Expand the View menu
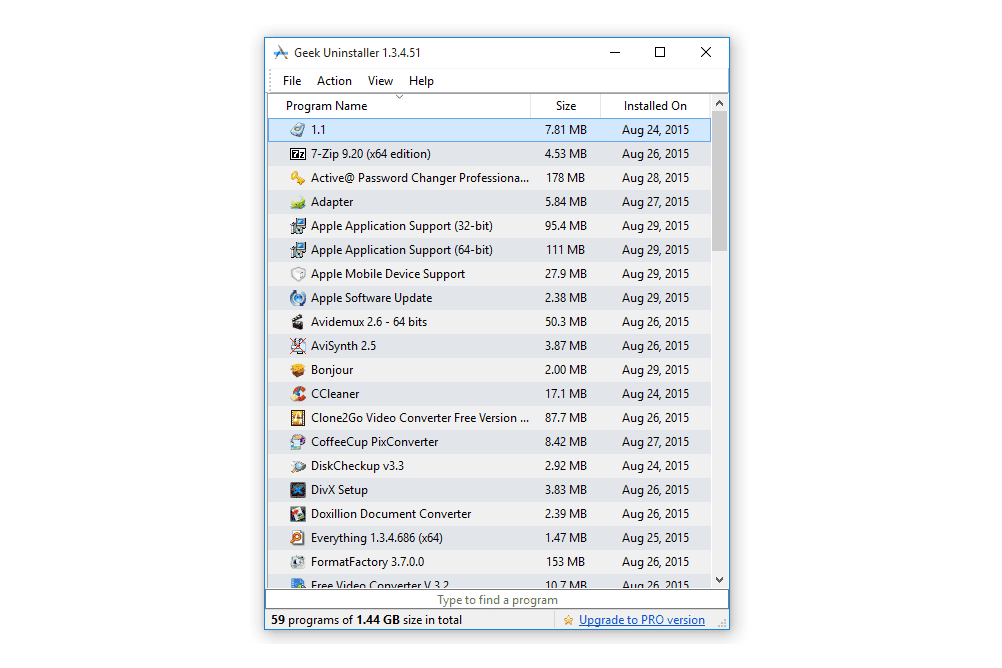Screen dimensions: 1002x668 (x=380, y=81)
